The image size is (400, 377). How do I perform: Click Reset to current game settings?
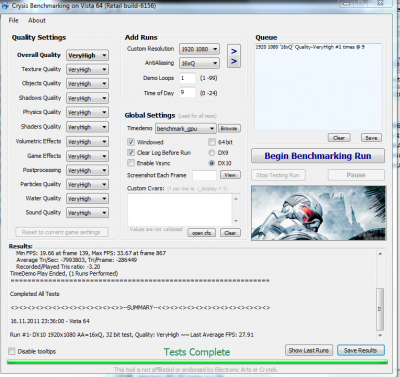point(62,232)
